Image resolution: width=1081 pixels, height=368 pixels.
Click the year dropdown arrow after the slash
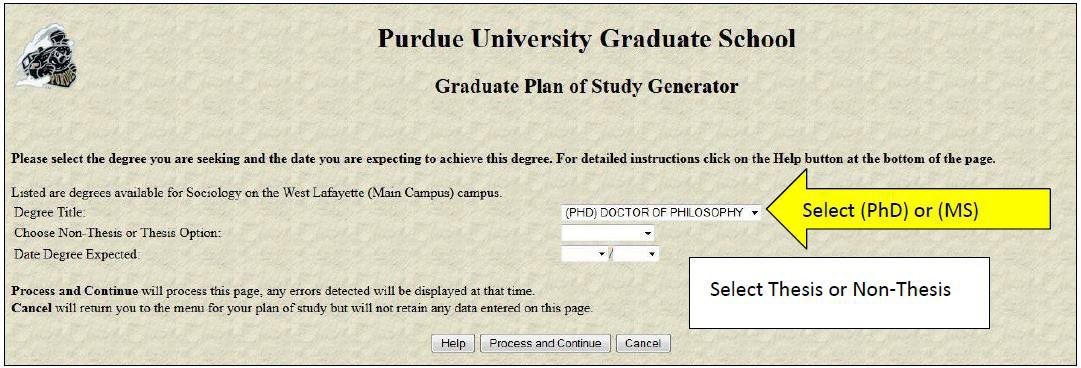click(x=651, y=254)
